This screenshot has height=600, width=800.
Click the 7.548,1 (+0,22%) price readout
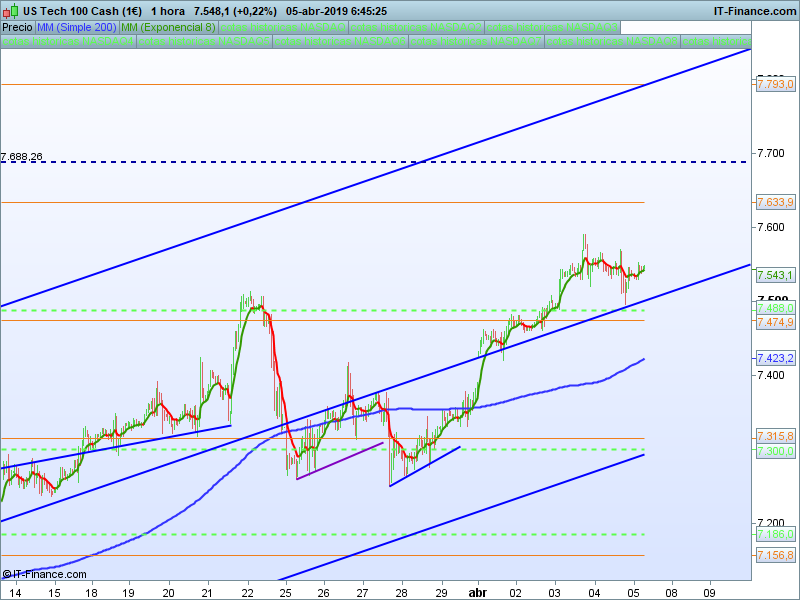pos(235,11)
